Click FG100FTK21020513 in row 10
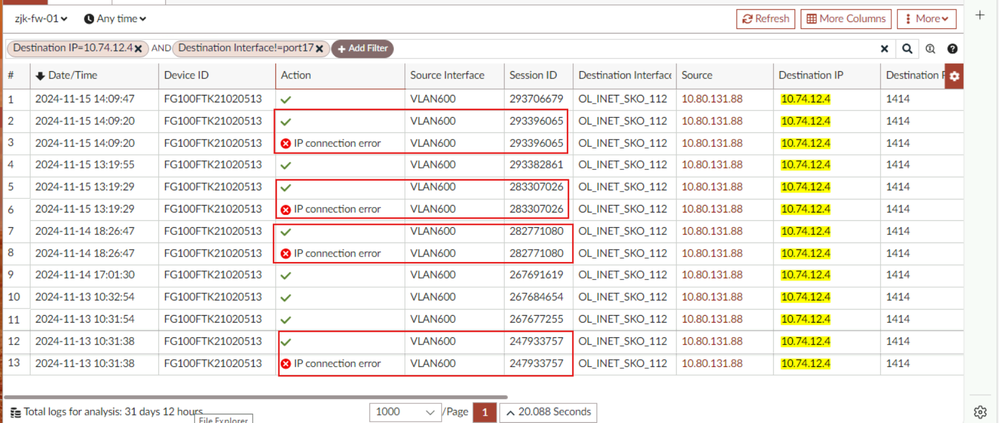The height and width of the screenshot is (423, 999). click(212, 297)
